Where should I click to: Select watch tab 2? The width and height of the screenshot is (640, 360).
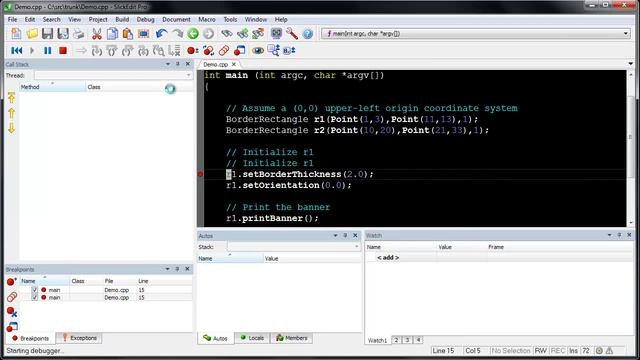click(396, 340)
